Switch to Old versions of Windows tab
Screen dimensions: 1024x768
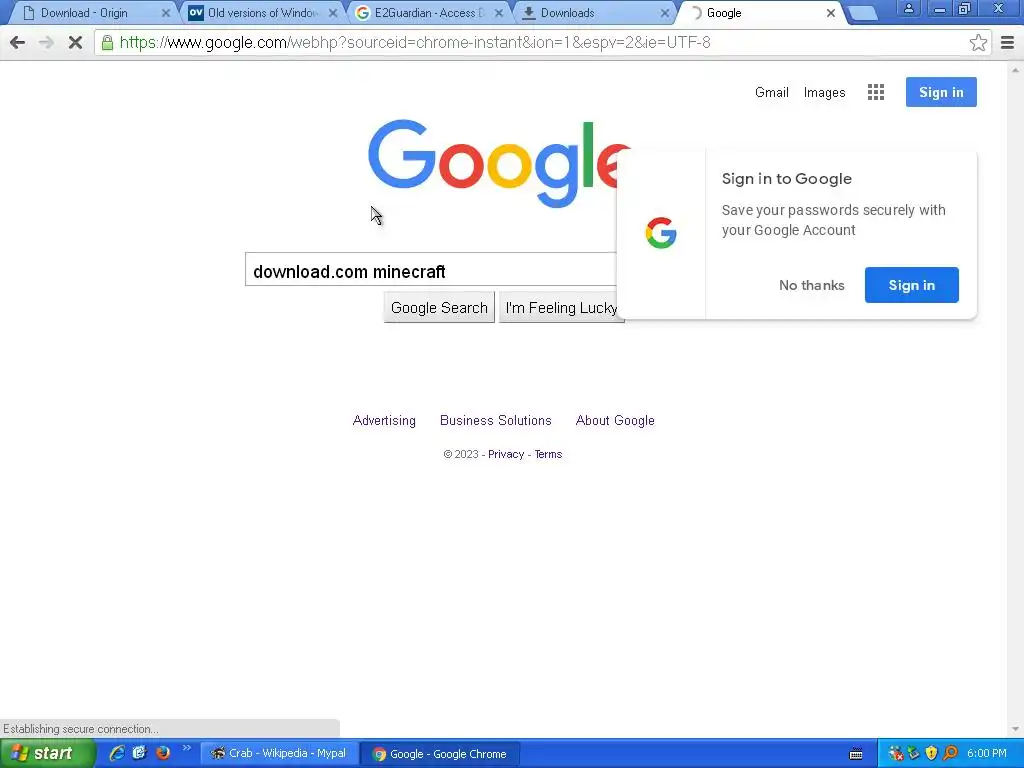click(x=261, y=13)
